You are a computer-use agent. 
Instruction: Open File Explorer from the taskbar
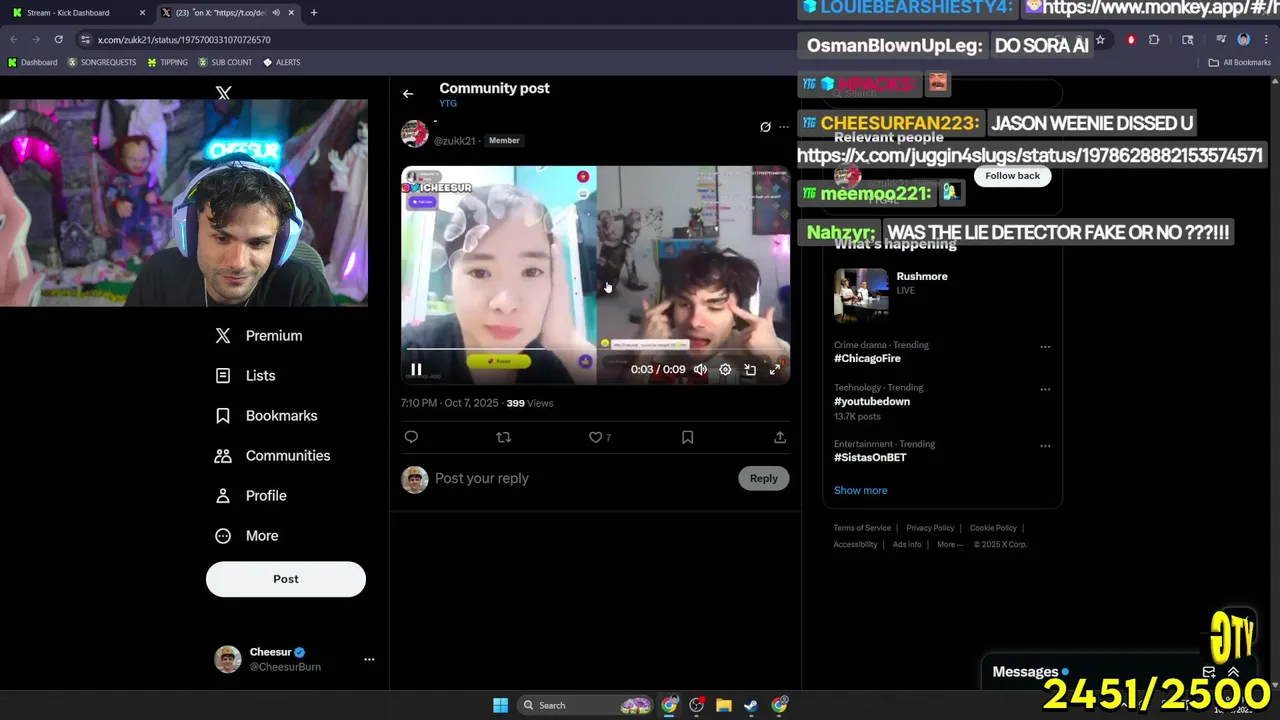pos(724,705)
